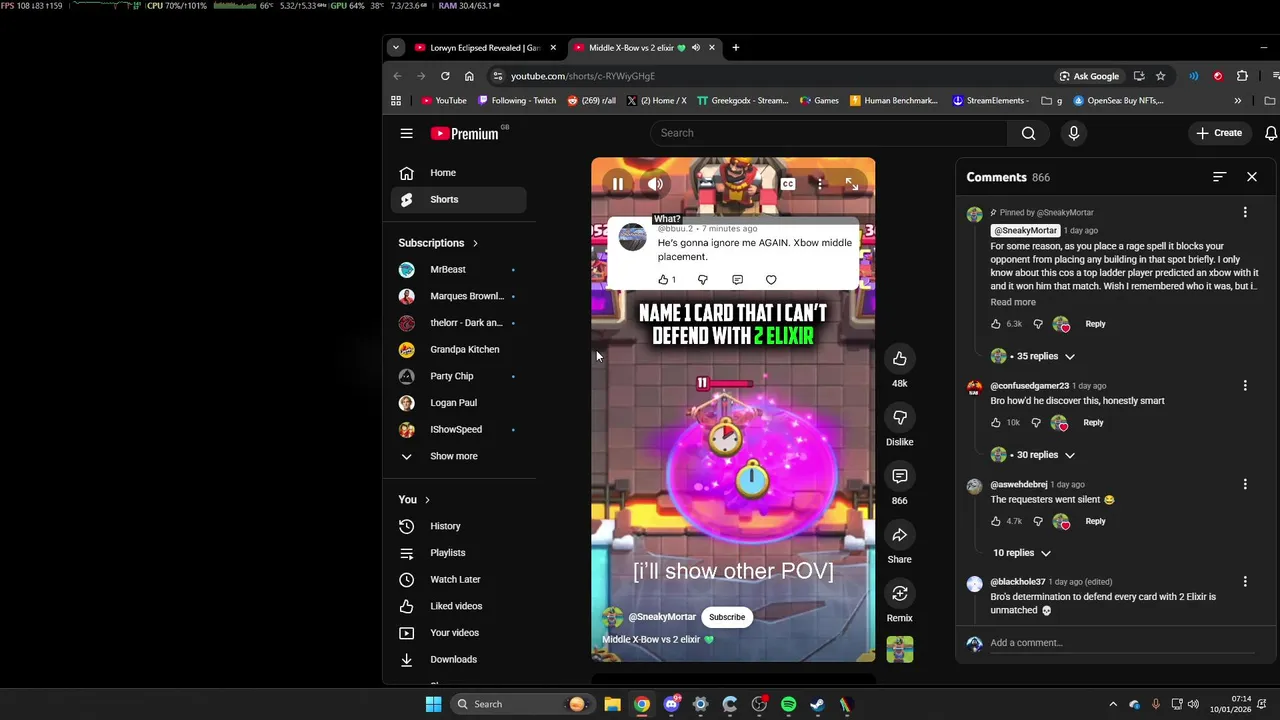Toggle closed captions on the Short
Viewport: 1280px width, 720px height.
788,184
